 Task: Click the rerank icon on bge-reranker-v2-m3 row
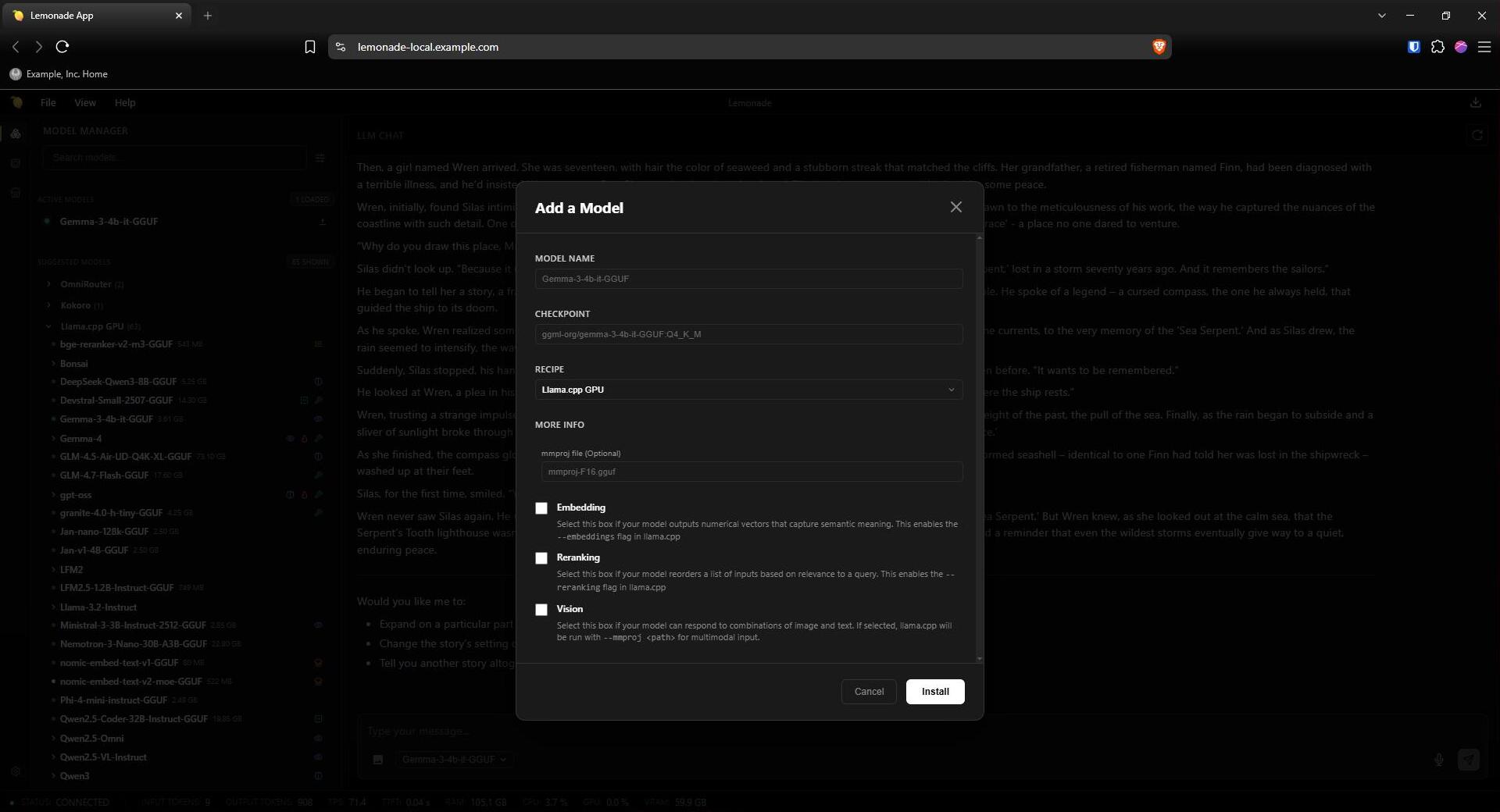318,344
